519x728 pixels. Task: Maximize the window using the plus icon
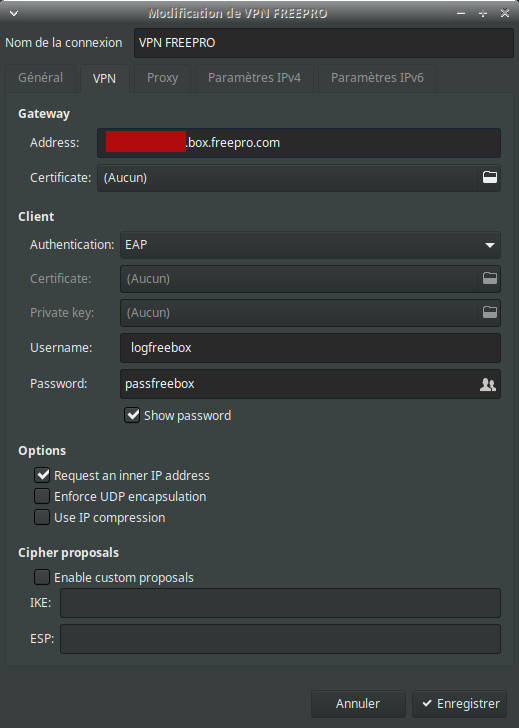(x=483, y=13)
